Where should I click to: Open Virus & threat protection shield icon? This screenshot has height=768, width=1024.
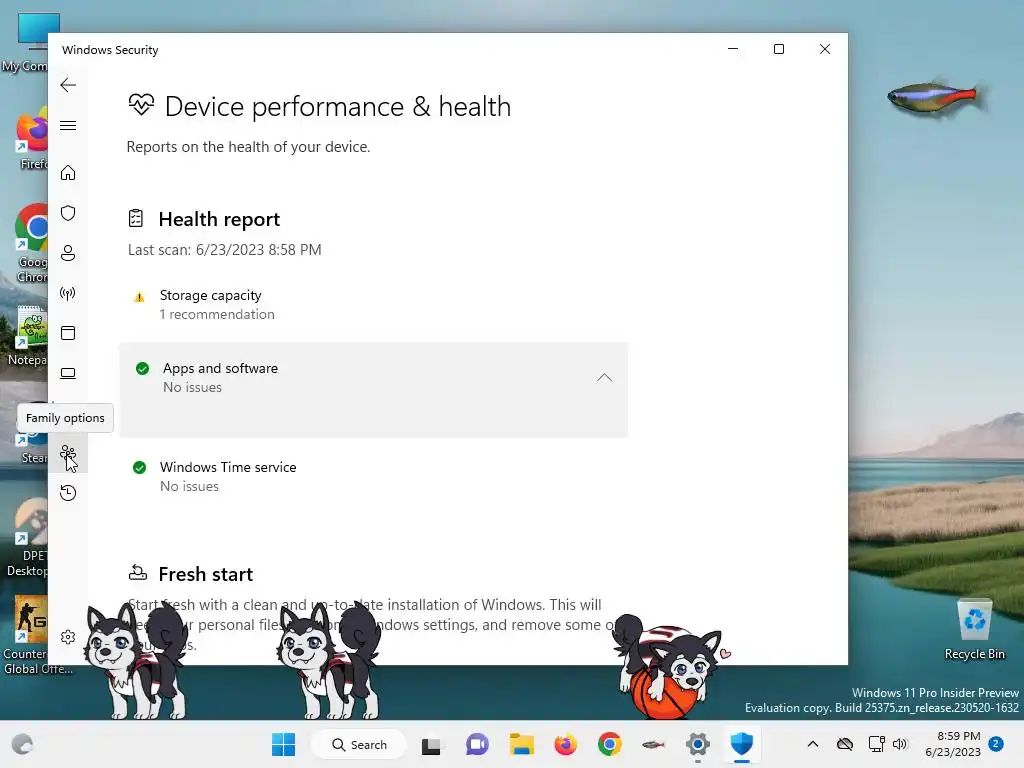pos(68,213)
